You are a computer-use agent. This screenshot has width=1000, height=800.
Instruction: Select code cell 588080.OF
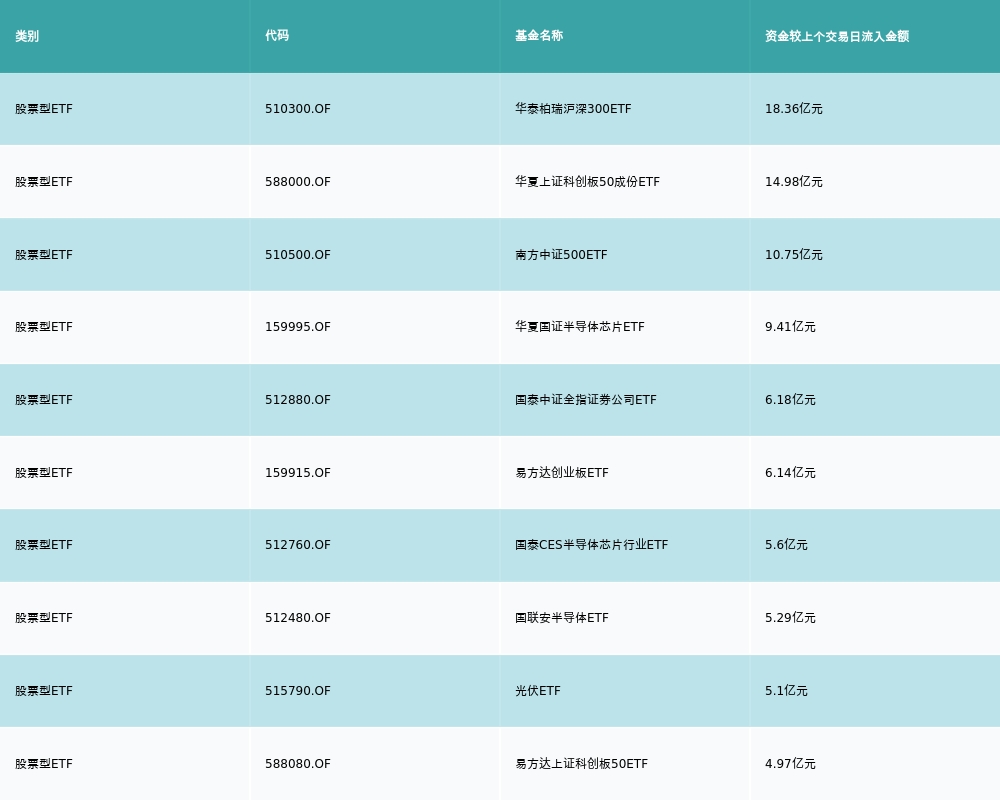click(298, 764)
